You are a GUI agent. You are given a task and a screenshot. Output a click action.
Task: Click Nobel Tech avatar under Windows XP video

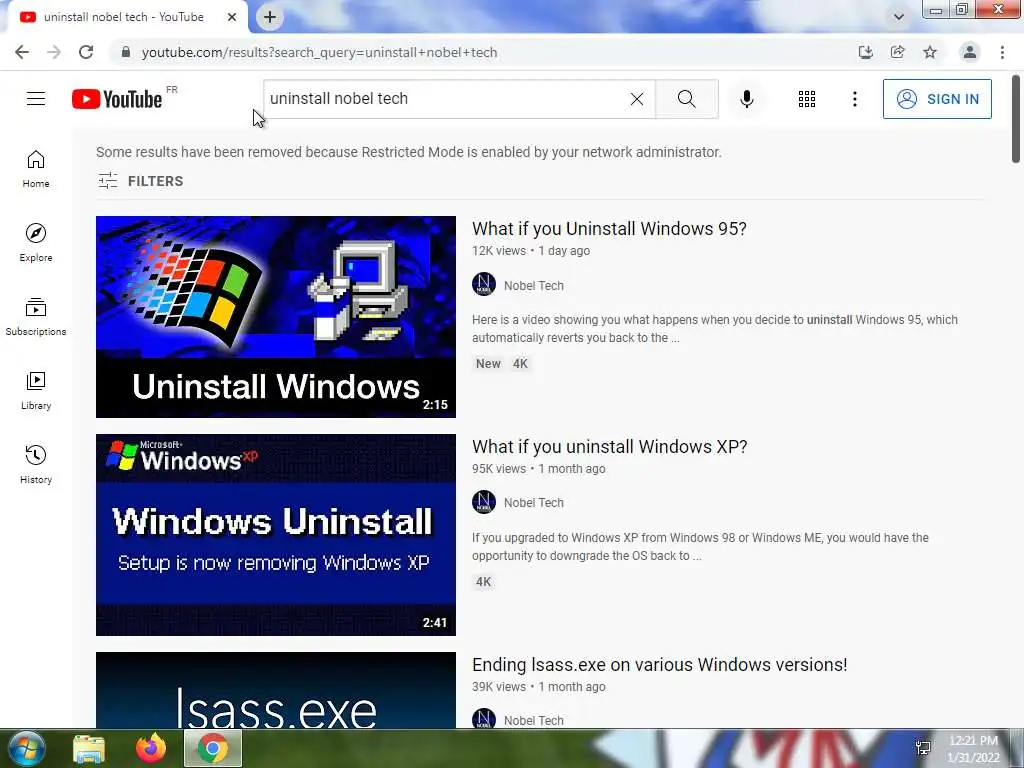(484, 502)
